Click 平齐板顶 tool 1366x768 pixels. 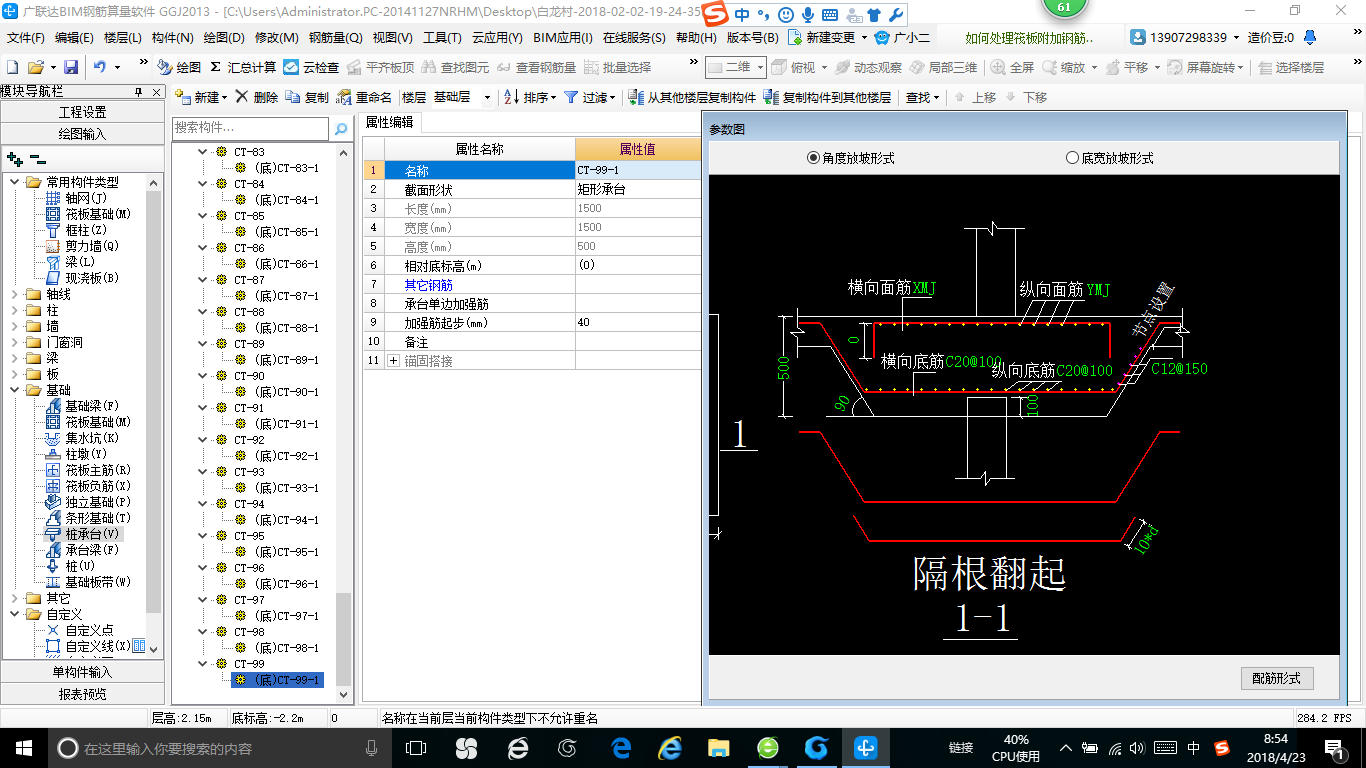(380, 67)
